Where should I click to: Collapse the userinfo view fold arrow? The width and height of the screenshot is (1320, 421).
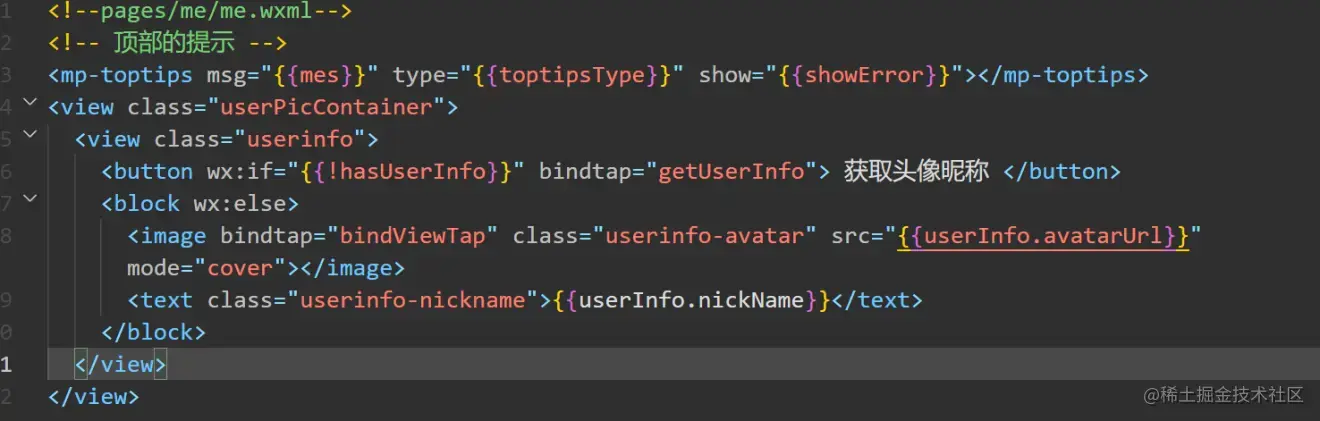[28, 134]
